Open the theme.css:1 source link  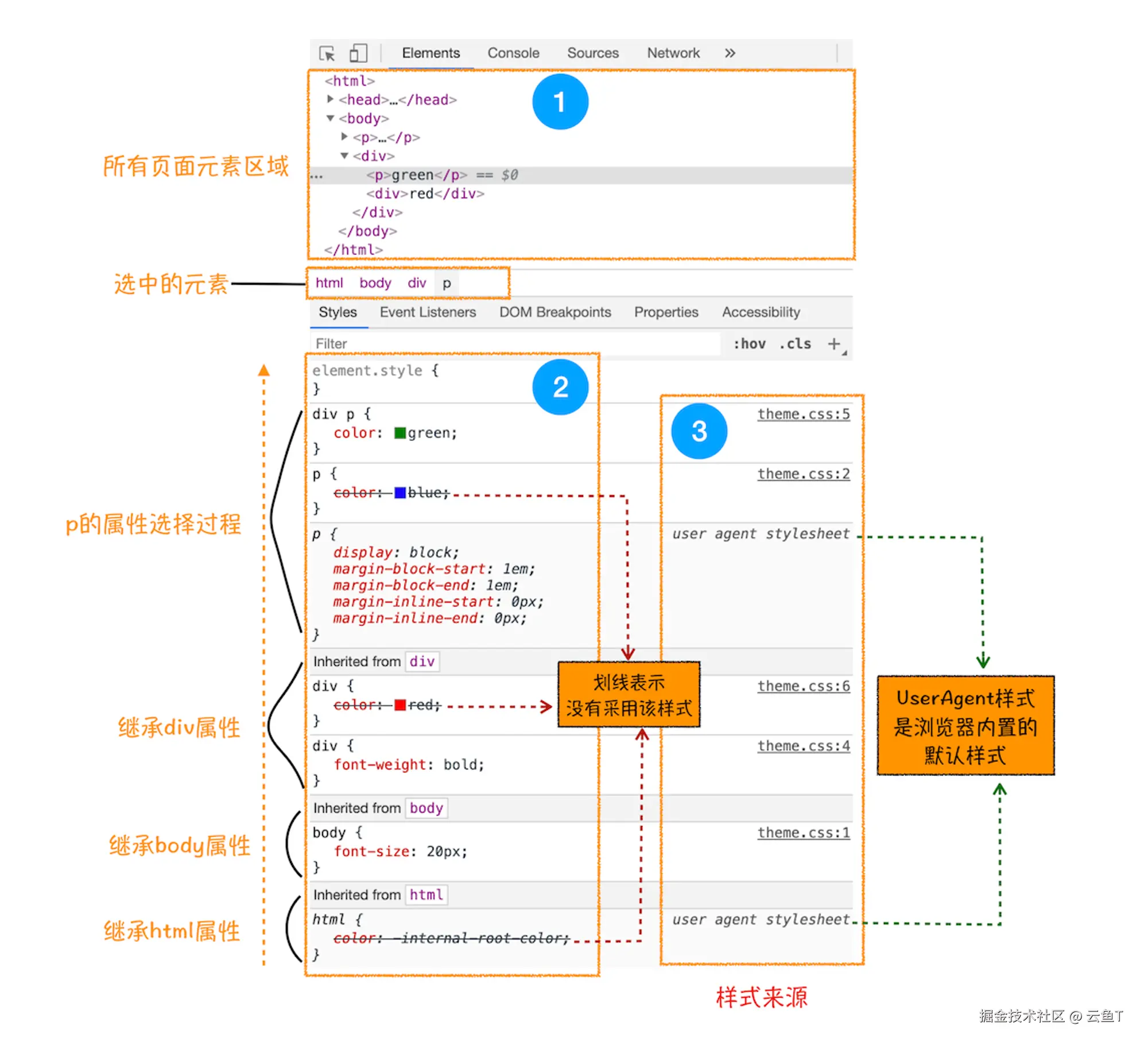[803, 832]
